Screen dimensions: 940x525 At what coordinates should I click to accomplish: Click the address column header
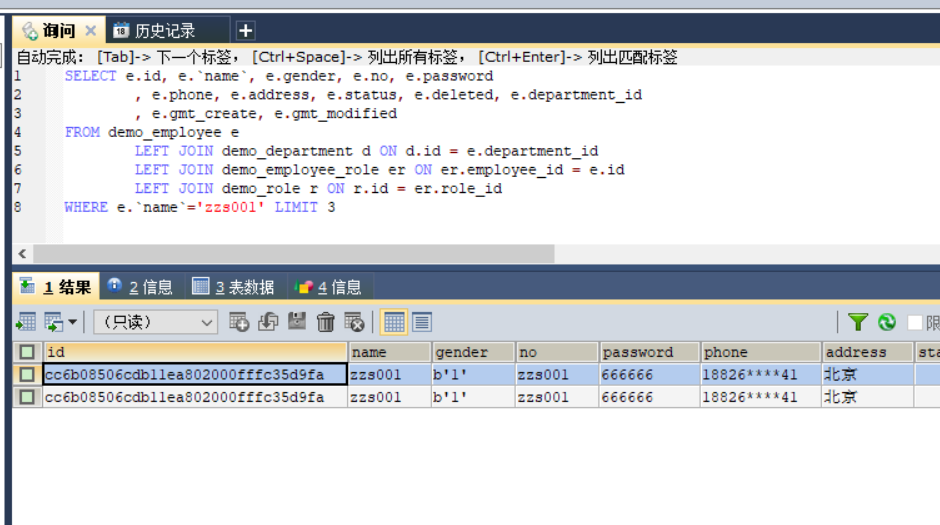click(867, 352)
